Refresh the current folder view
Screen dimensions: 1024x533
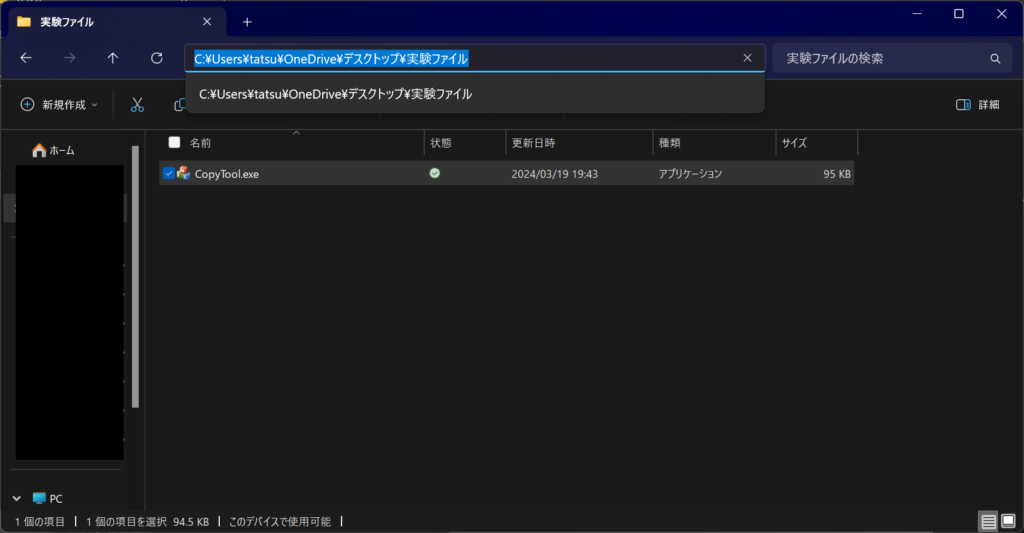click(x=156, y=58)
